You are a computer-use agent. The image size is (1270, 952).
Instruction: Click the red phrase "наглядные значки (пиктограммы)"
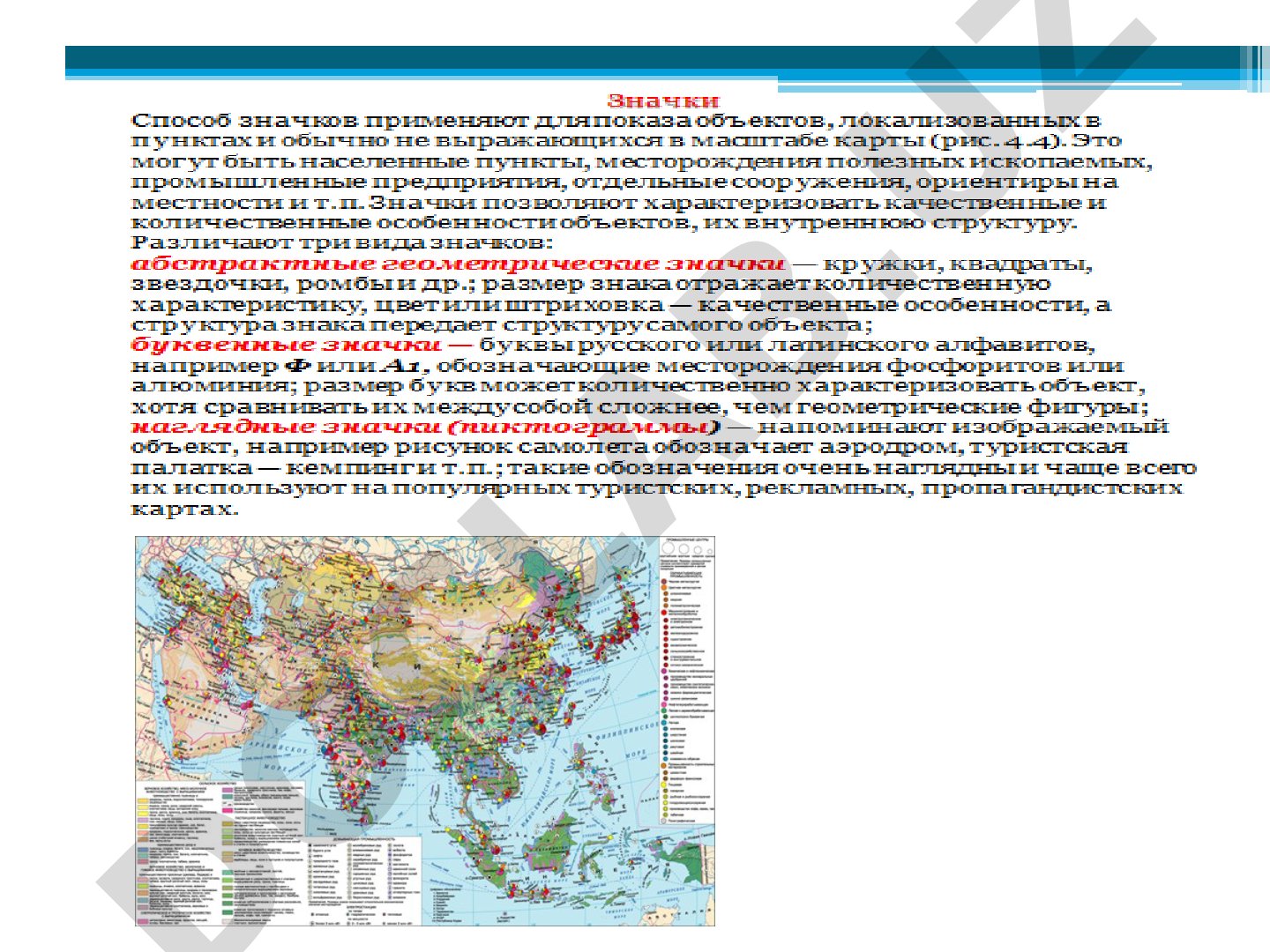pyautogui.click(x=426, y=427)
